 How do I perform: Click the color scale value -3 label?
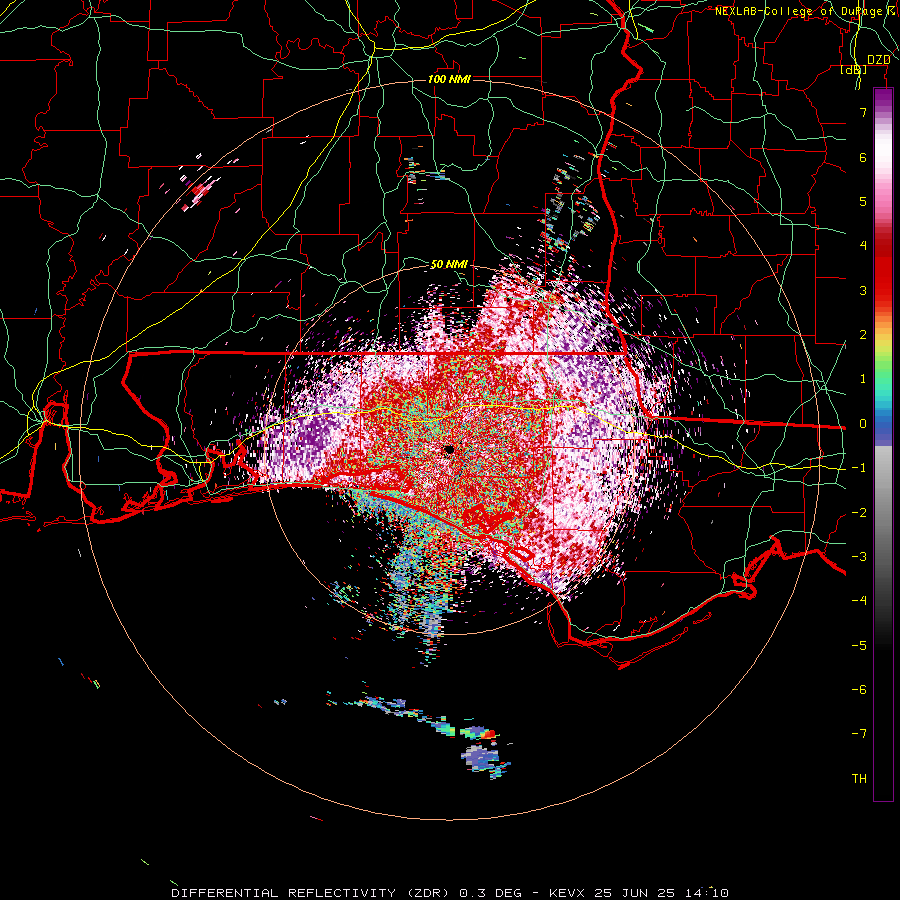(x=859, y=557)
